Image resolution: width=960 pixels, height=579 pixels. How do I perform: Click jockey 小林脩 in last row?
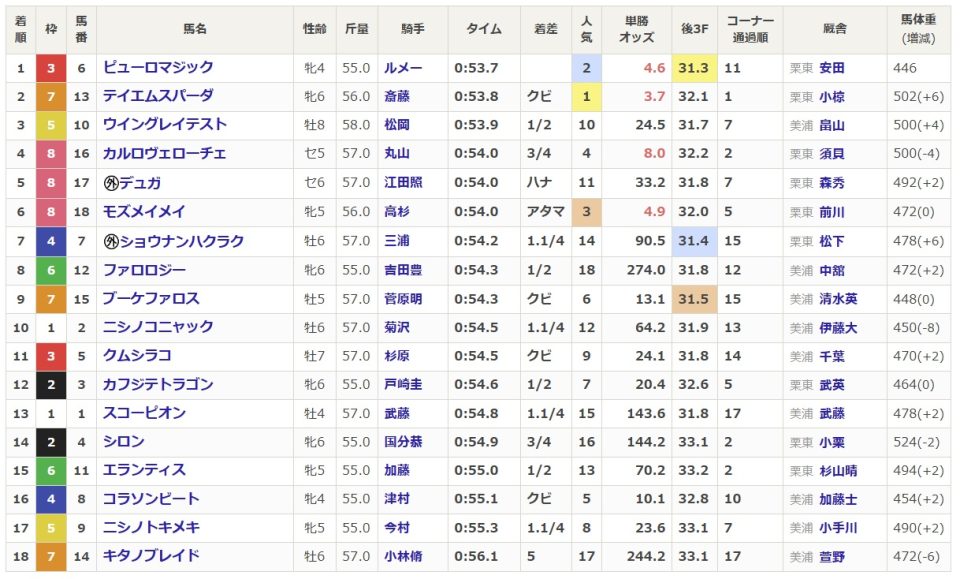click(x=404, y=557)
